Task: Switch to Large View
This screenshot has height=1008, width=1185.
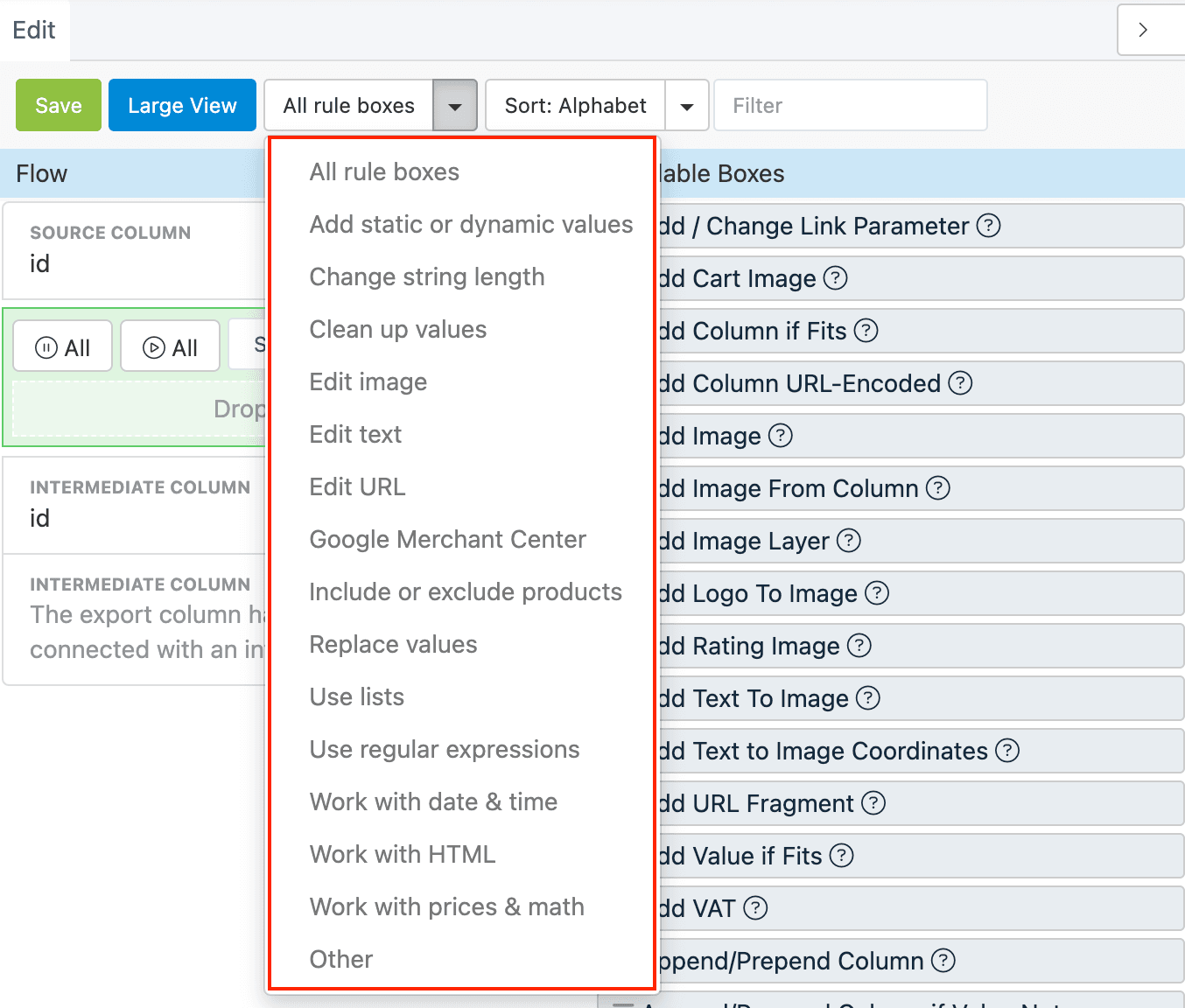Action: tap(182, 106)
